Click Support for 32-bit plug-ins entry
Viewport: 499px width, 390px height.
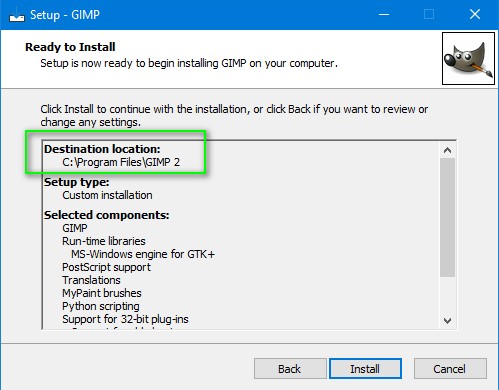click(125, 319)
